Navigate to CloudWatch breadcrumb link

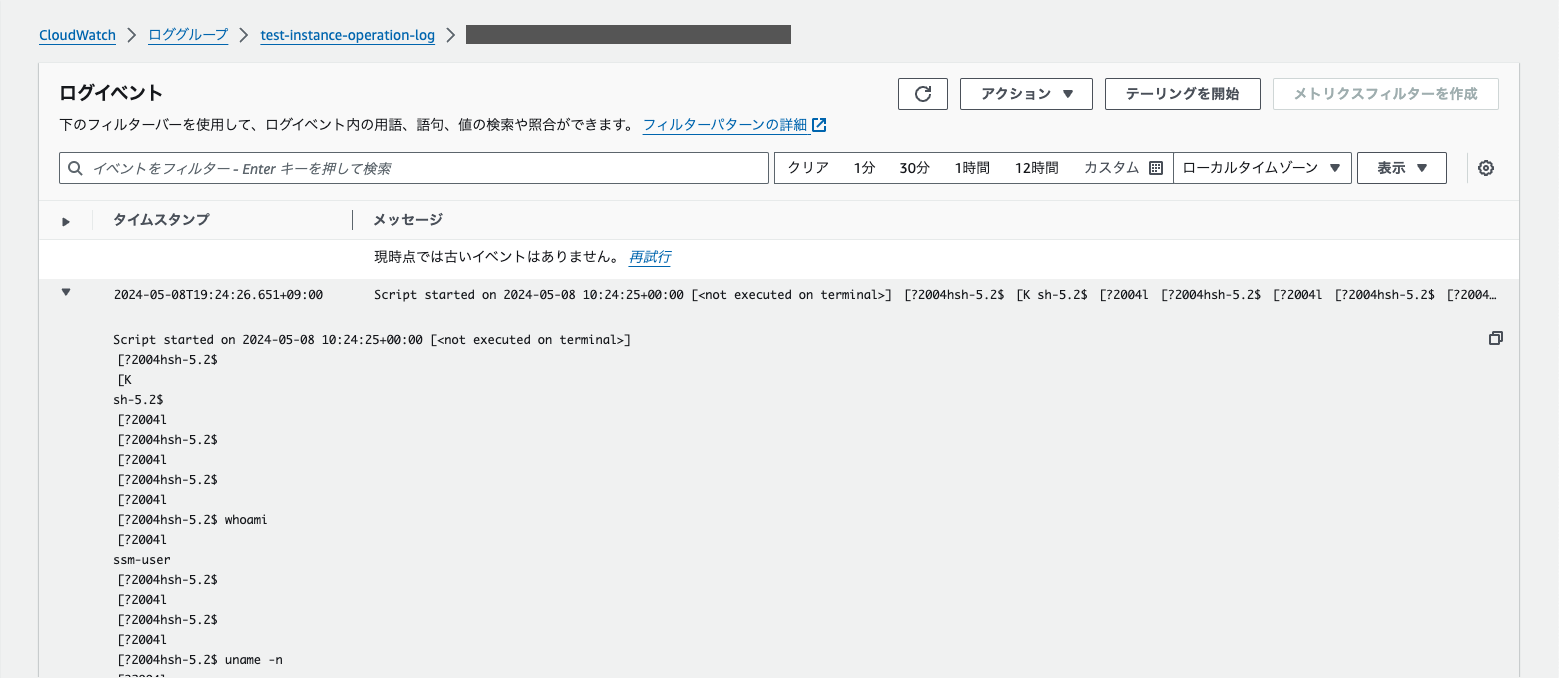77,35
